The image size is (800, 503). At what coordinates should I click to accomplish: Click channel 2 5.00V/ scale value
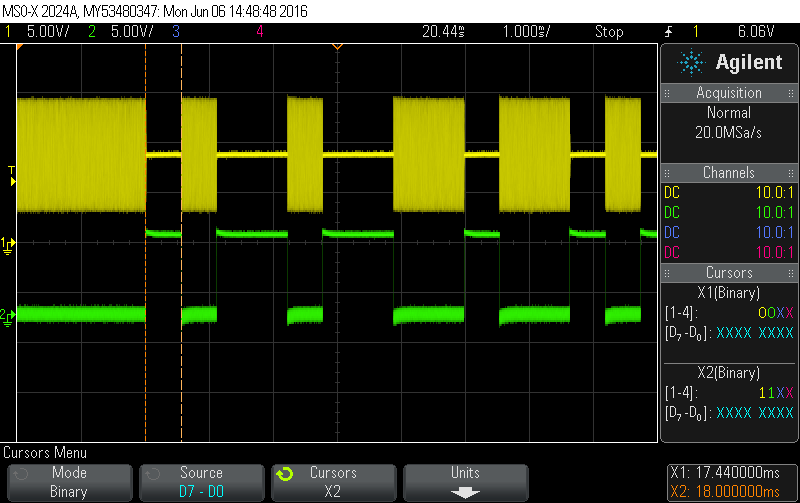132,32
